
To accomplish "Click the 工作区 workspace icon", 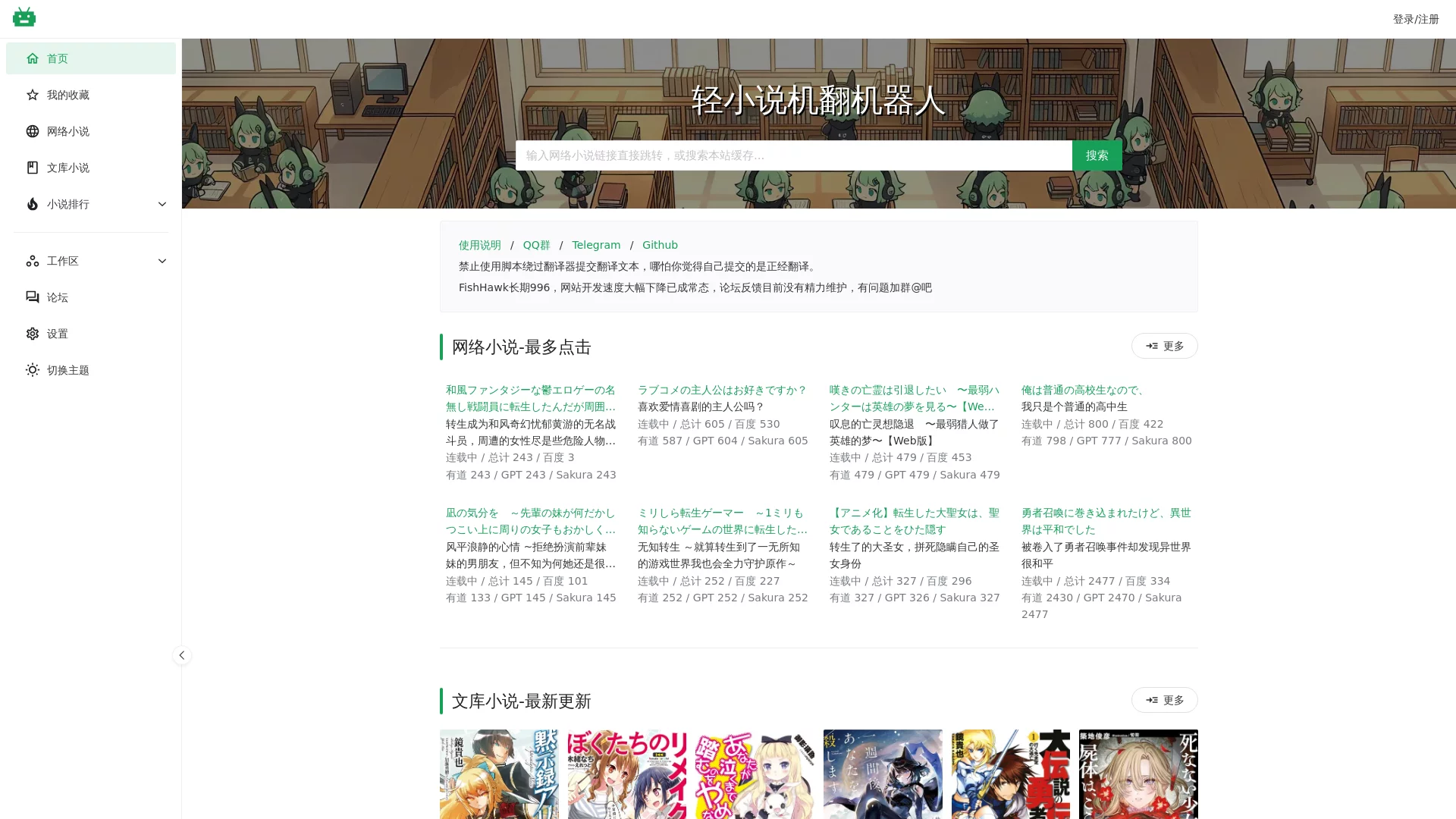I will [x=32, y=261].
